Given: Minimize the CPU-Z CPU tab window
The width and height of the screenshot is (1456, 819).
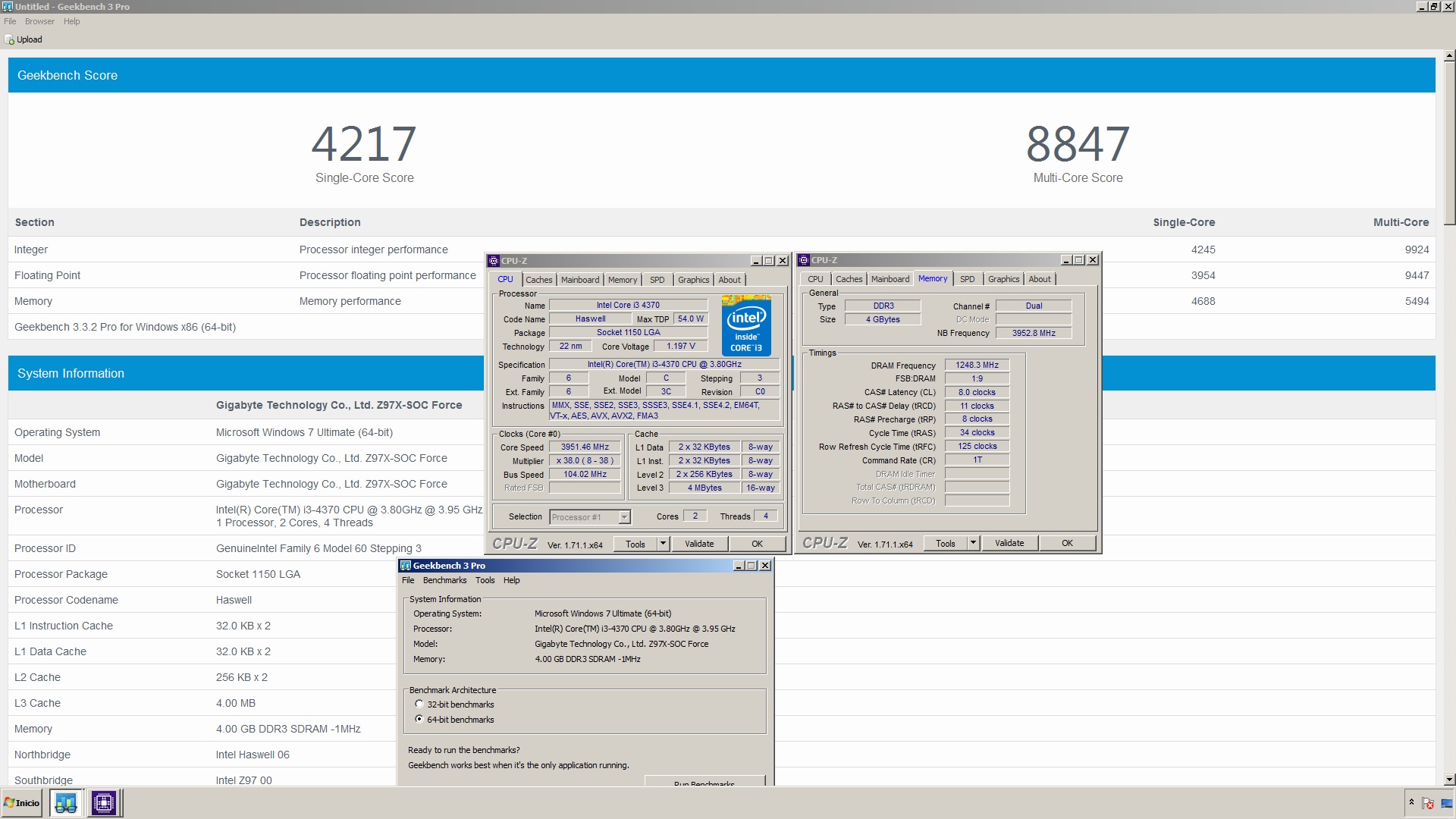Looking at the screenshot, I should tap(755, 260).
